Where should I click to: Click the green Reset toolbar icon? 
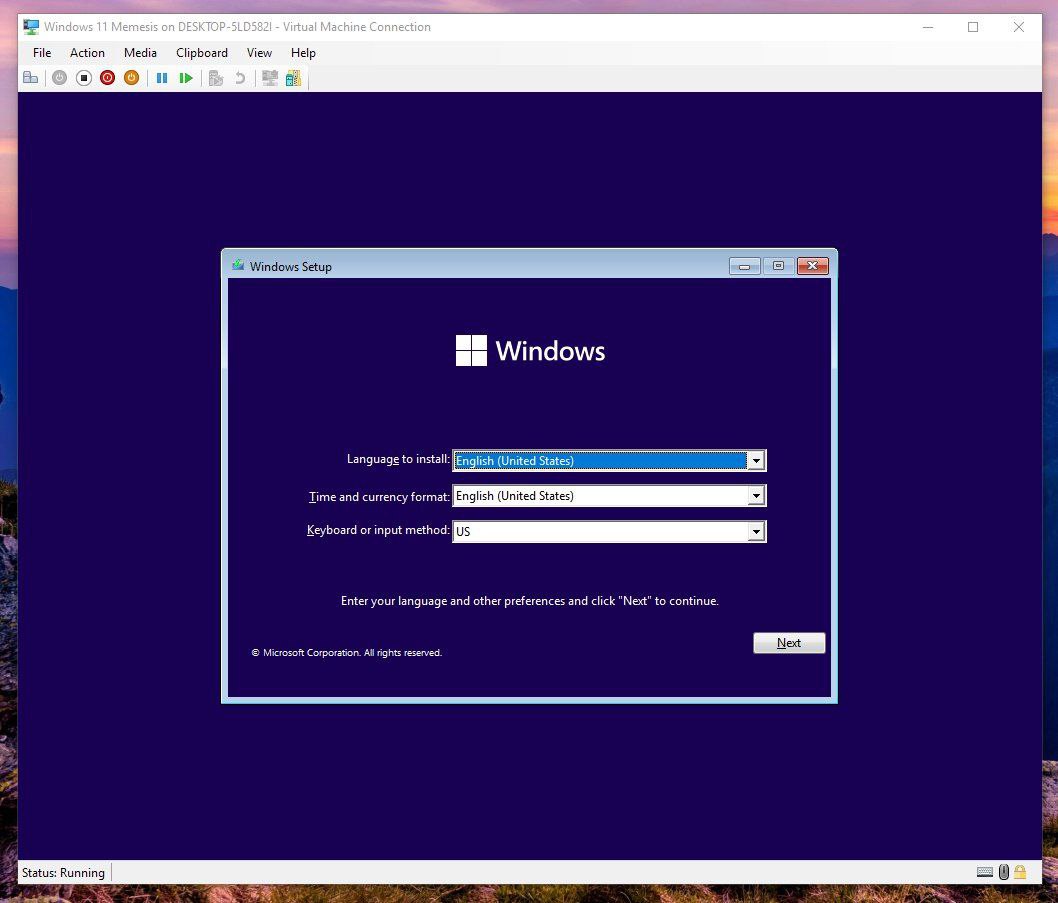coord(186,78)
